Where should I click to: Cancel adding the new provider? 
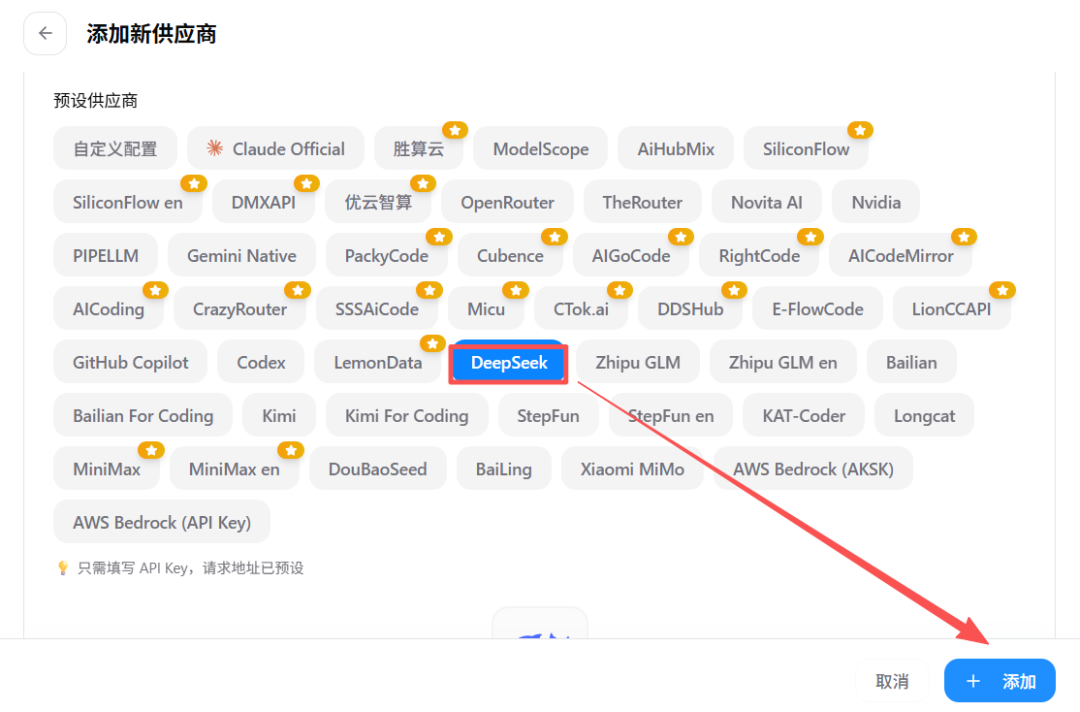point(892,681)
